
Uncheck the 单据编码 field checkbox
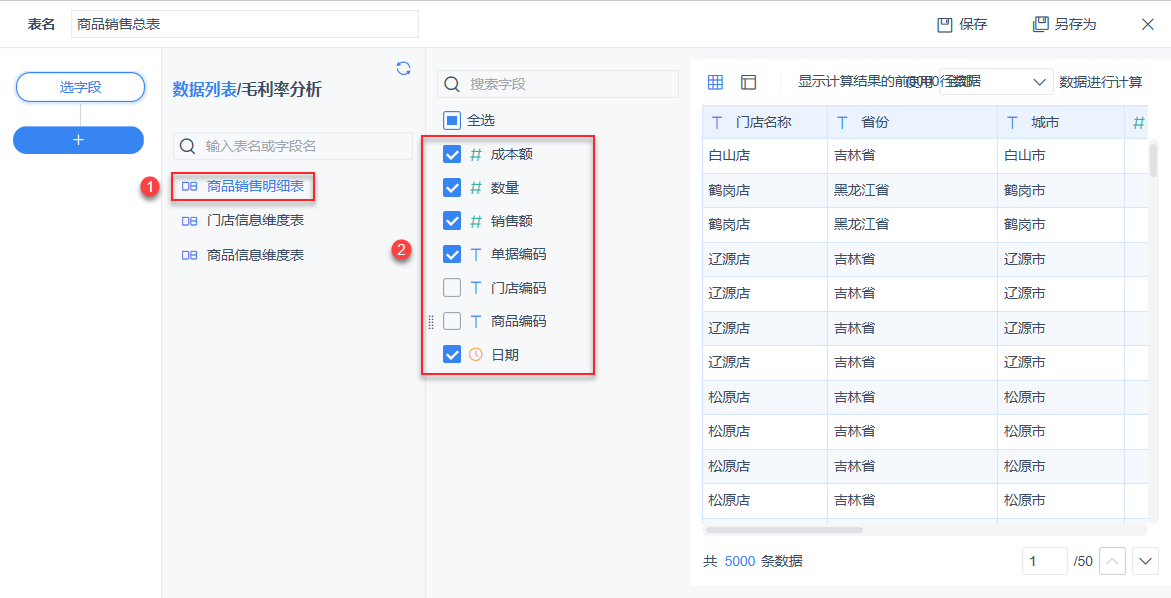pos(452,255)
